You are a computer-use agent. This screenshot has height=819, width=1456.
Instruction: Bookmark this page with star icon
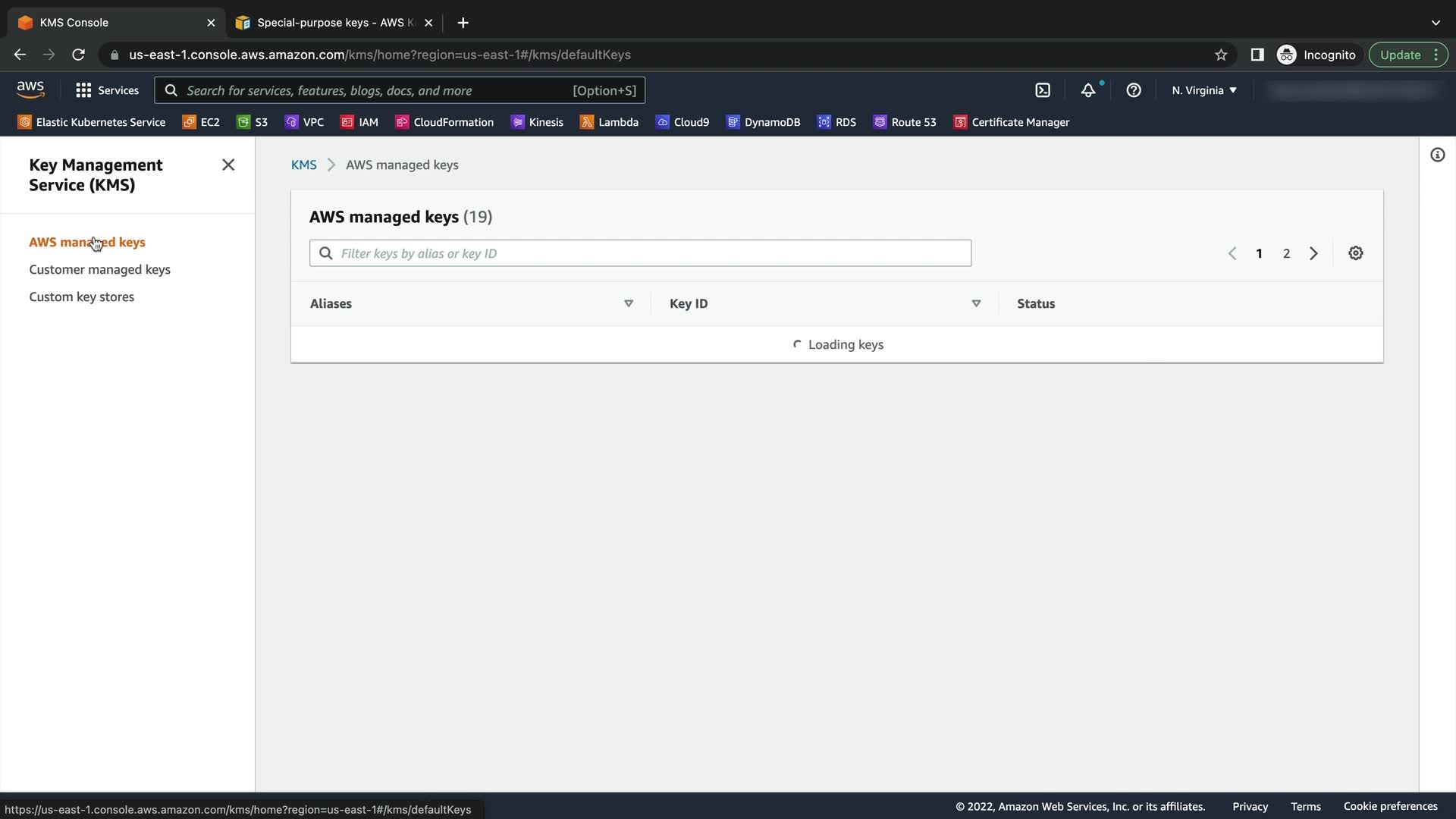point(1221,55)
